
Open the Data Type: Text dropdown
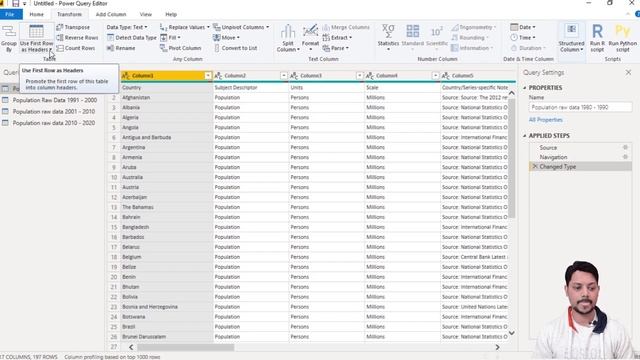coord(127,27)
